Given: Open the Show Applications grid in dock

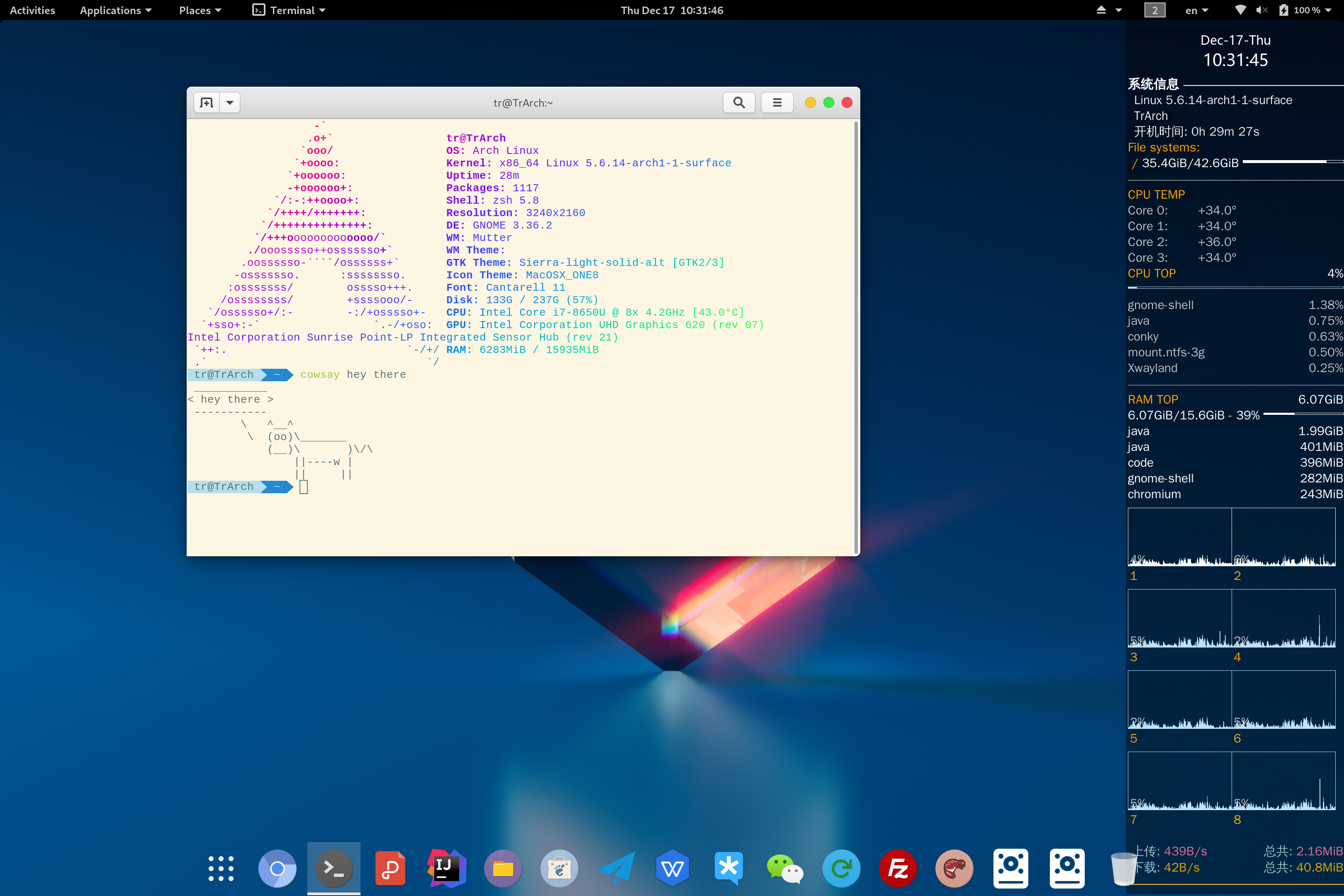Looking at the screenshot, I should (221, 869).
